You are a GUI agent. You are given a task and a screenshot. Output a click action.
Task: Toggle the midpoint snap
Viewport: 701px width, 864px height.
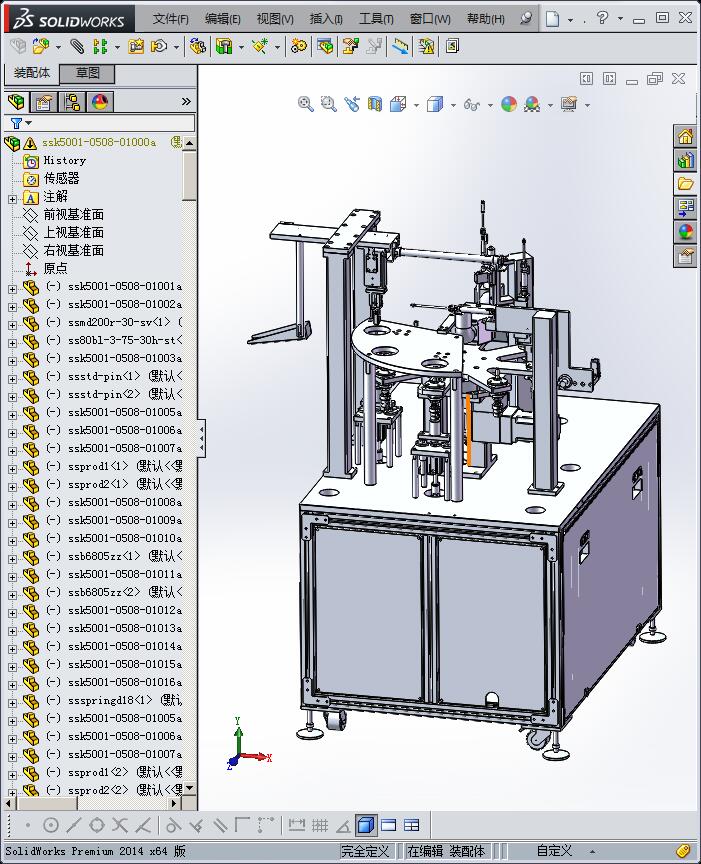(x=73, y=825)
